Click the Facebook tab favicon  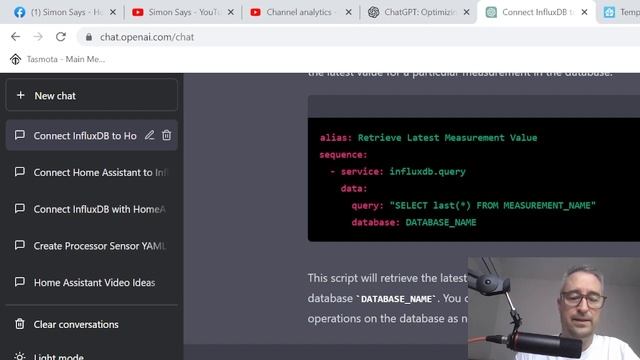coord(19,12)
